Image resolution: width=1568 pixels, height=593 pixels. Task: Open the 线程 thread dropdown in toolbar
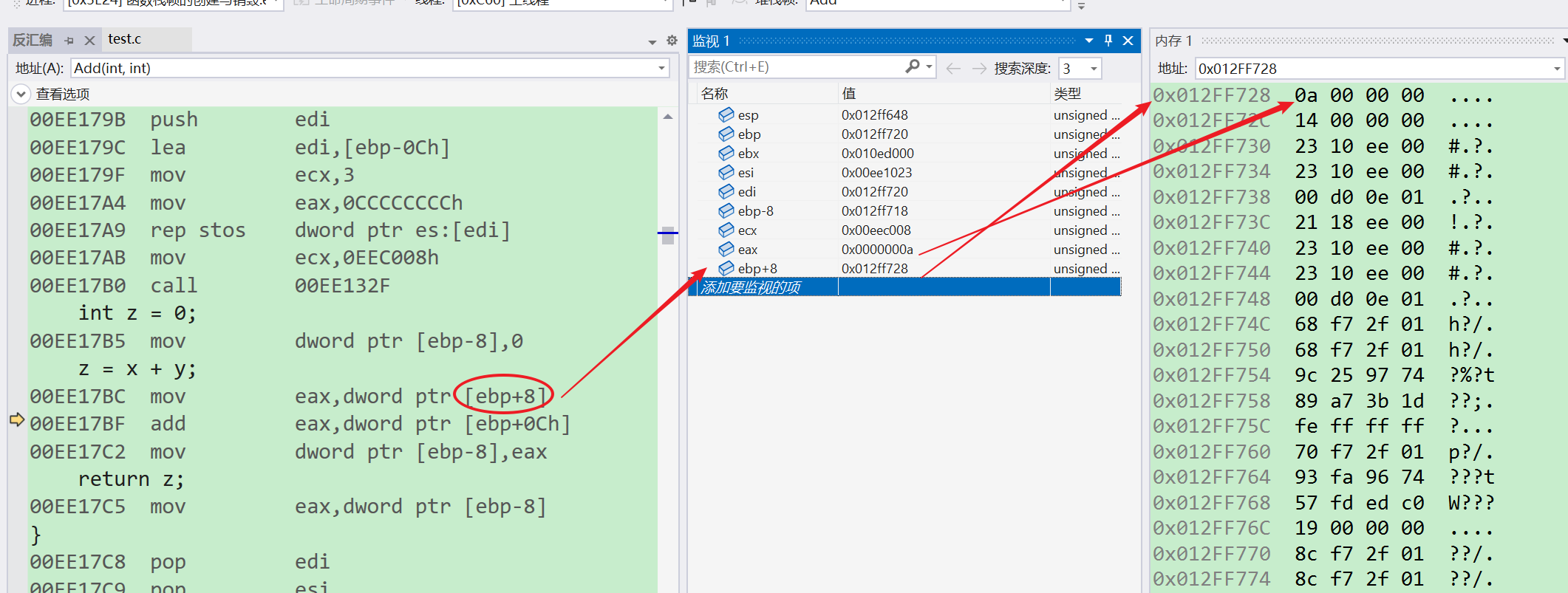(666, 2)
